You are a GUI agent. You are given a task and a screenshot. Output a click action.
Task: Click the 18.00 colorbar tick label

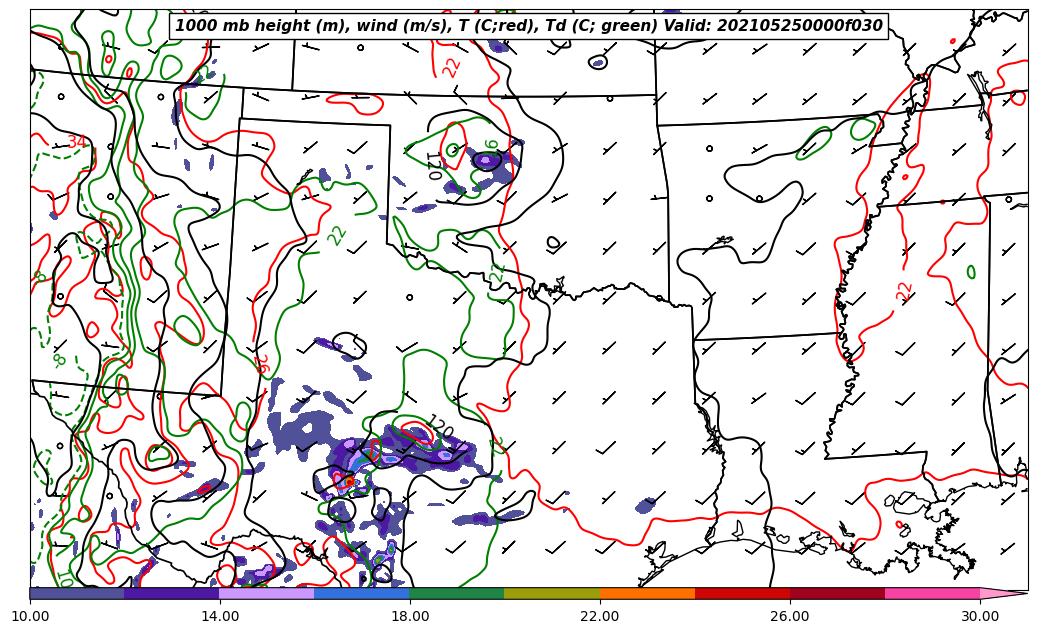(x=410, y=616)
